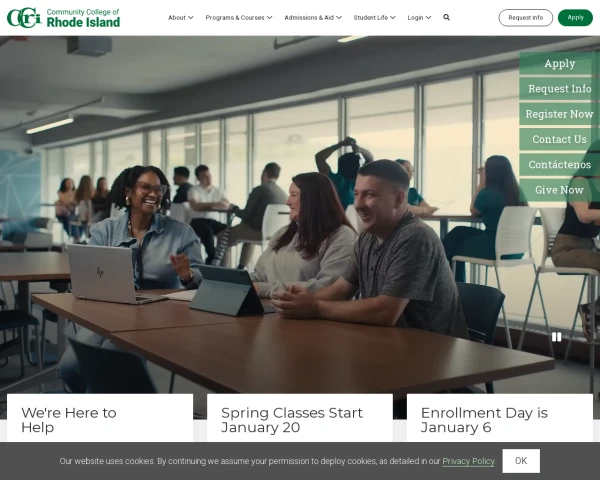
Task: Expand the Programs & Courses menu
Action: (239, 17)
